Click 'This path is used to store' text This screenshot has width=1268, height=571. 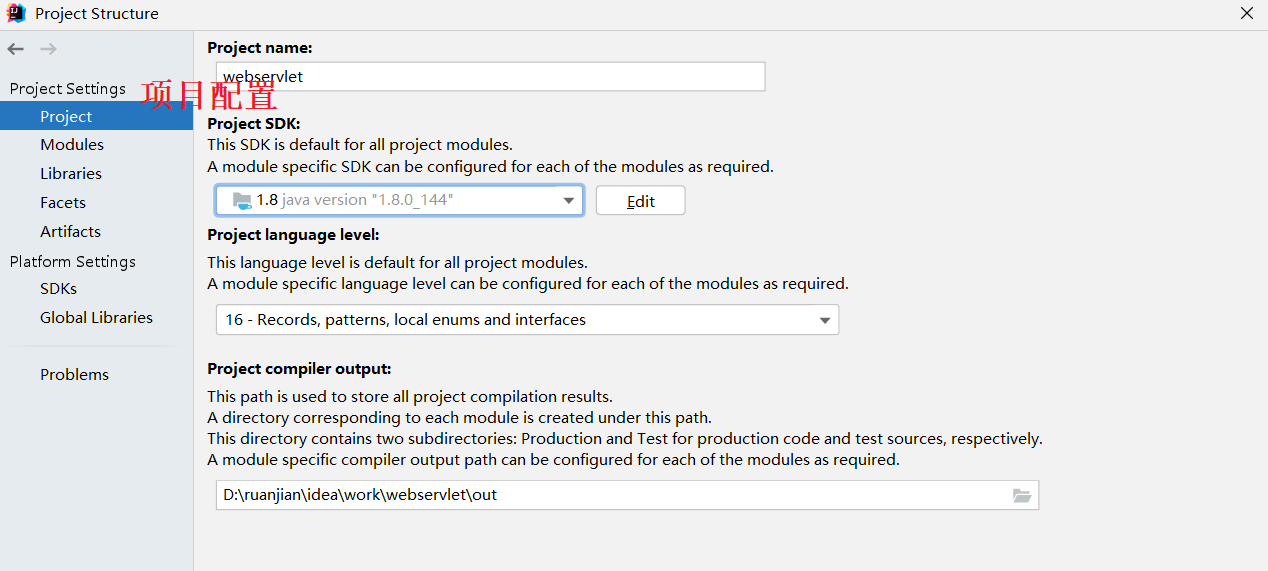point(410,397)
